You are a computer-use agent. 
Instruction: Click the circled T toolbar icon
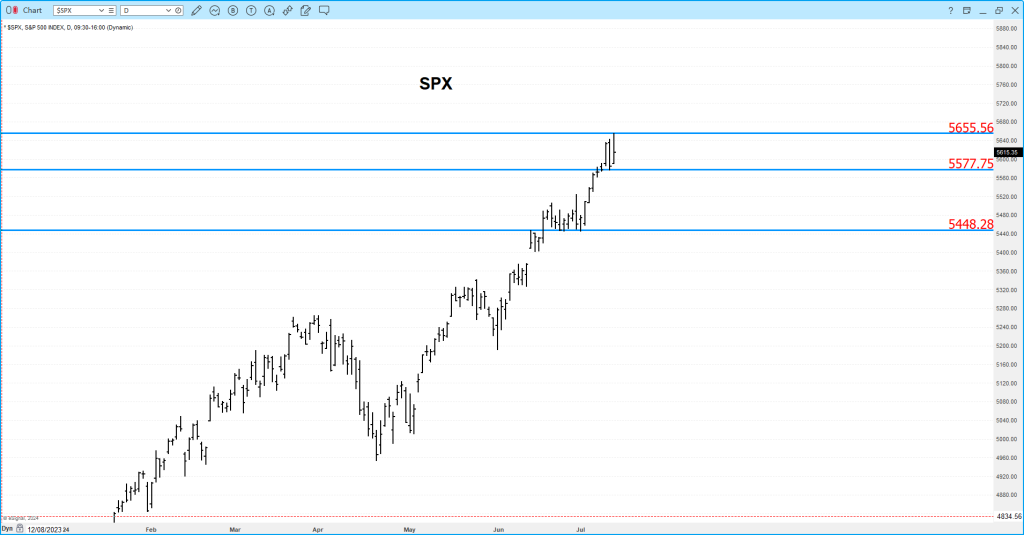pyautogui.click(x=251, y=10)
